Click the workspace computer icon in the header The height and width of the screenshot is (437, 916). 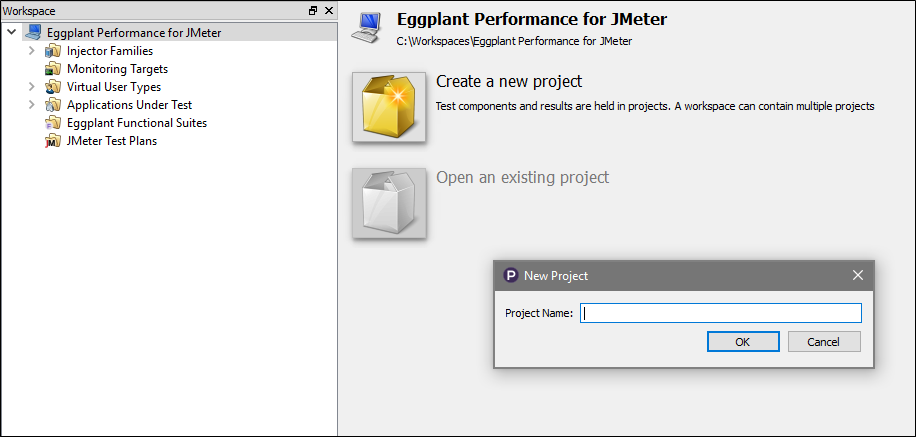[366, 27]
